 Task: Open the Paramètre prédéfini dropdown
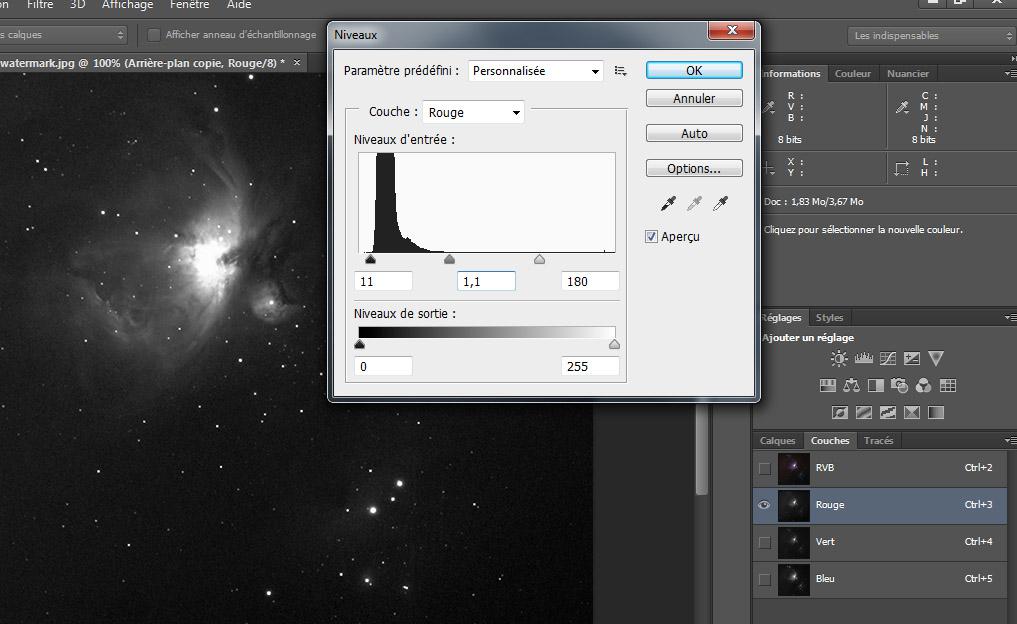pyautogui.click(x=536, y=71)
